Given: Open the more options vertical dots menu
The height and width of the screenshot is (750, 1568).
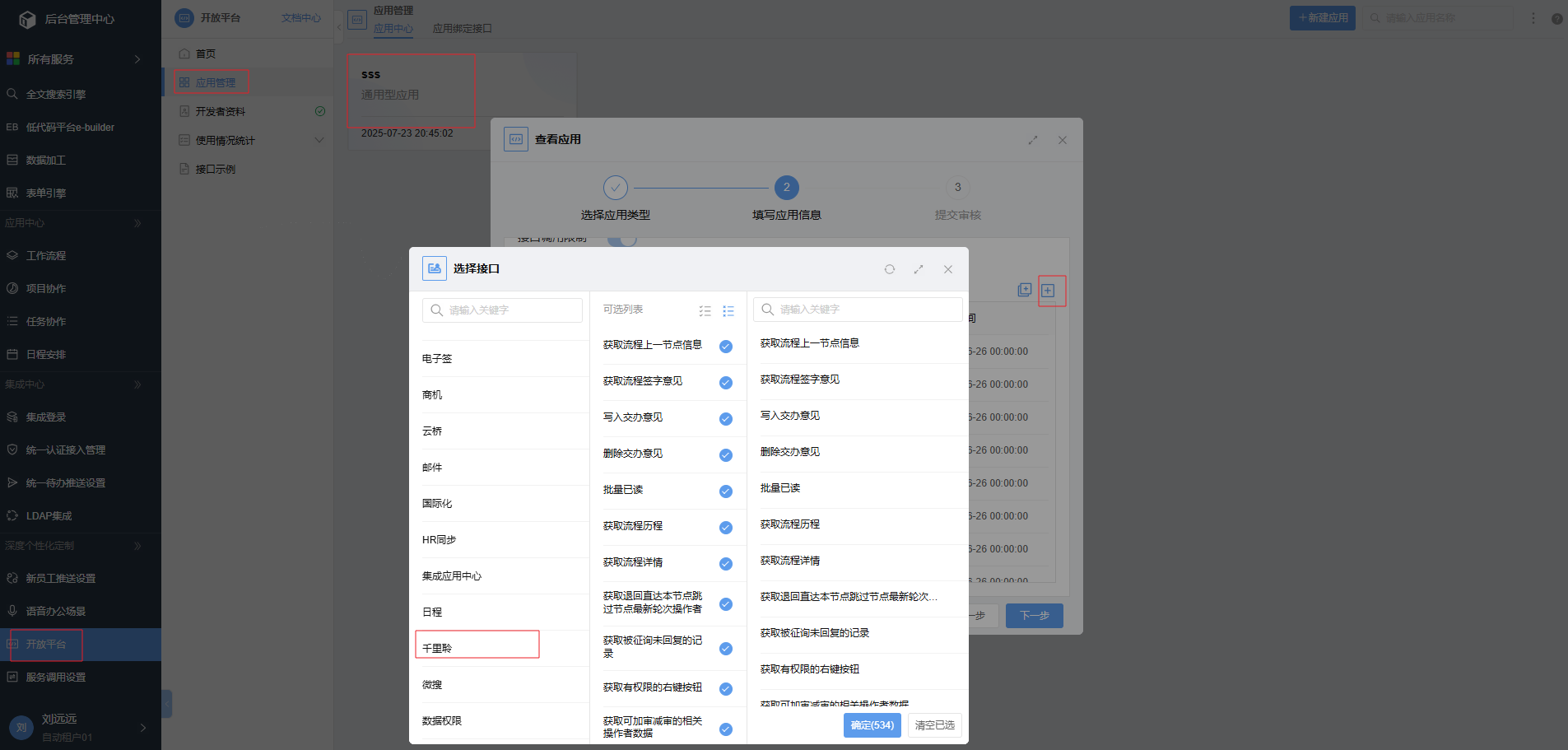Looking at the screenshot, I should tap(1533, 17).
